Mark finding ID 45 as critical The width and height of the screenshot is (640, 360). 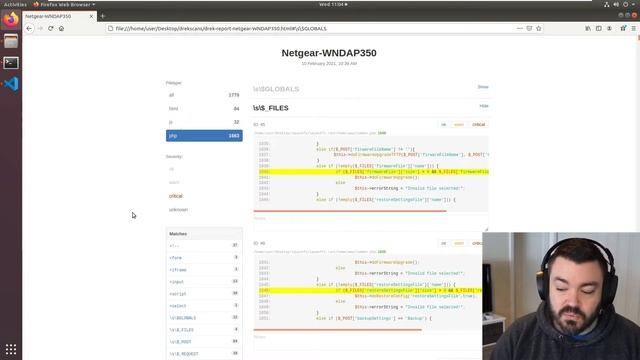478,124
